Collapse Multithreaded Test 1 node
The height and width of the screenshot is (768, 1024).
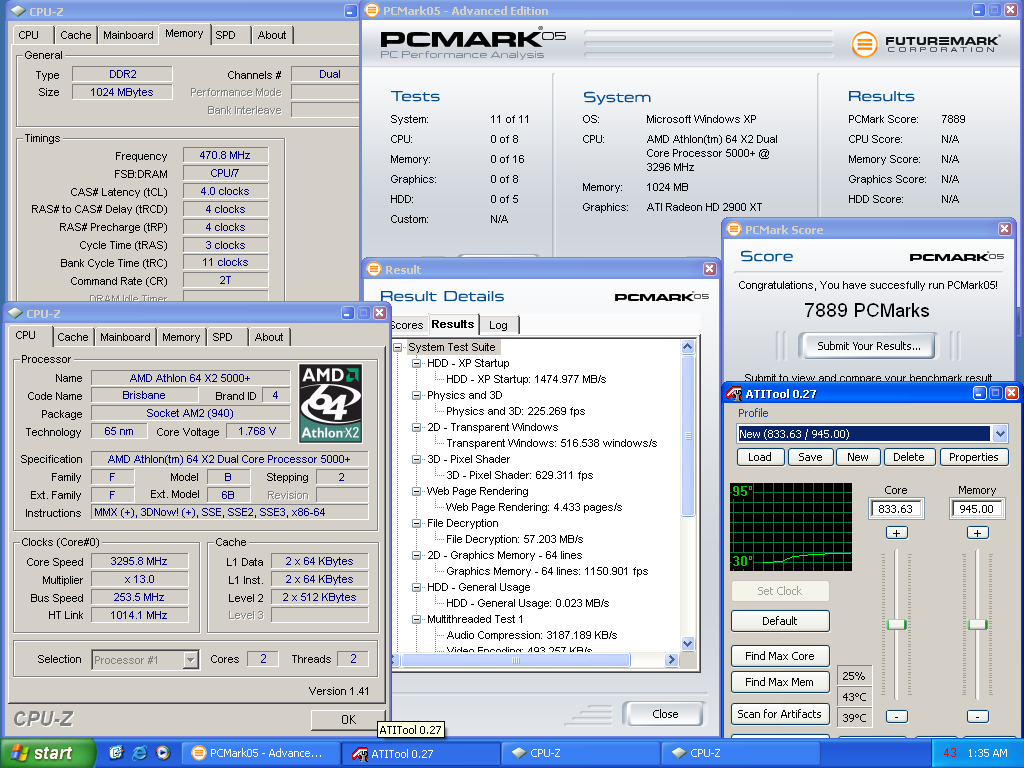coord(416,620)
